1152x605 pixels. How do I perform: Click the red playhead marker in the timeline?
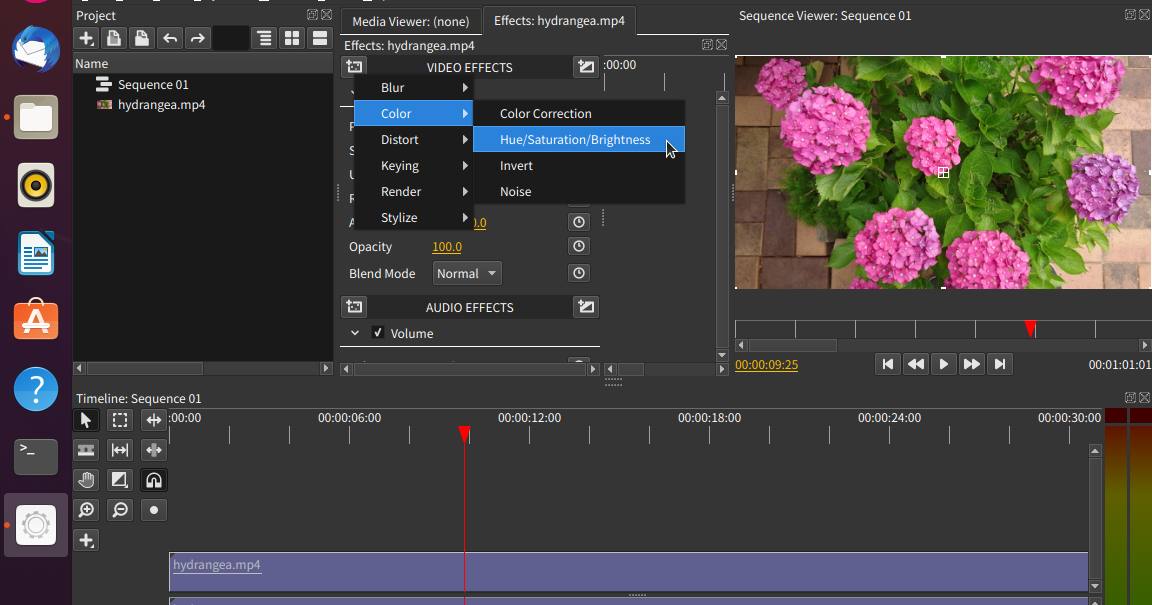(x=465, y=434)
